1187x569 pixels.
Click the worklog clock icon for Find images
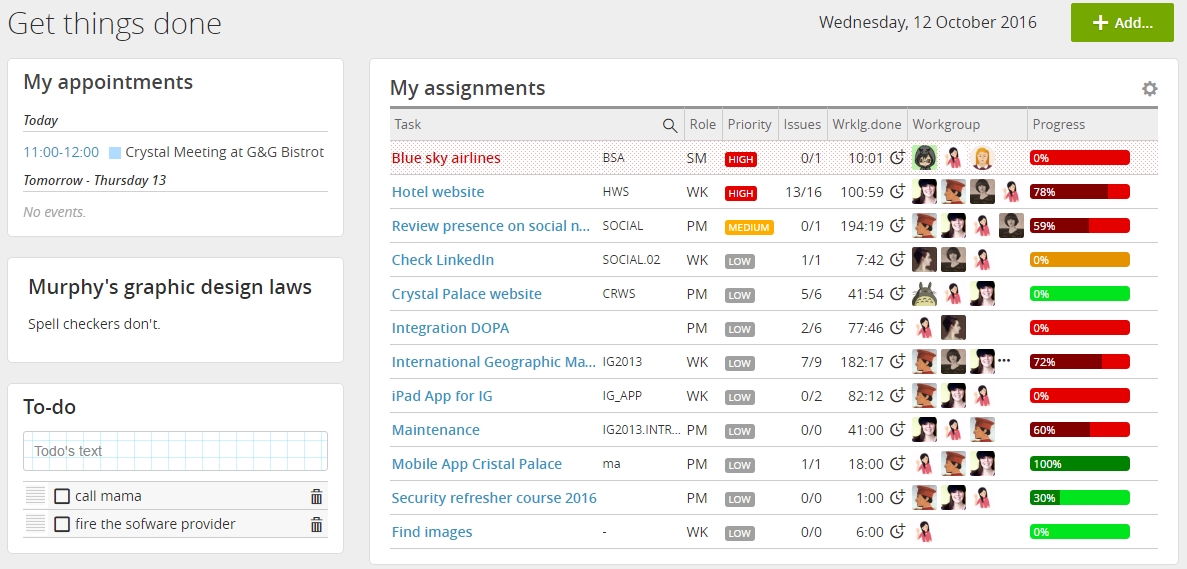point(897,532)
